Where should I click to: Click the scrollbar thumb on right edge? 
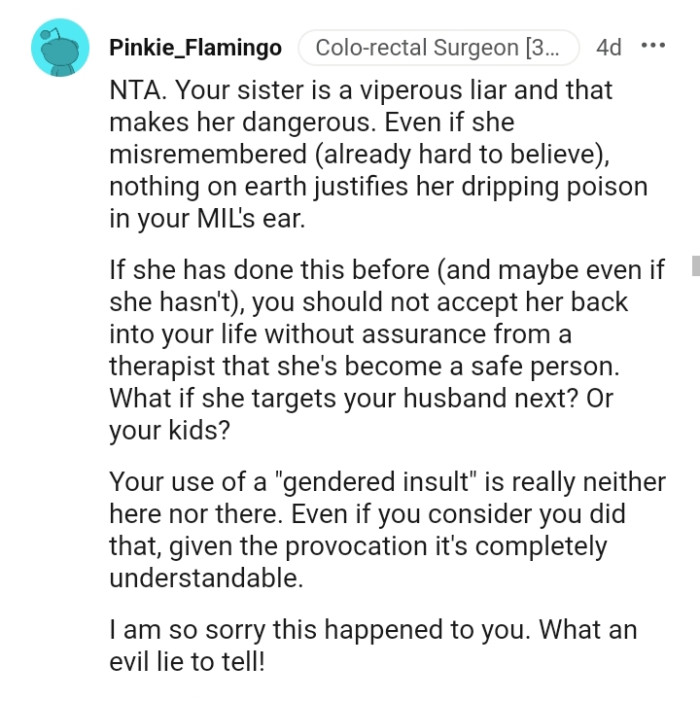tap(694, 265)
